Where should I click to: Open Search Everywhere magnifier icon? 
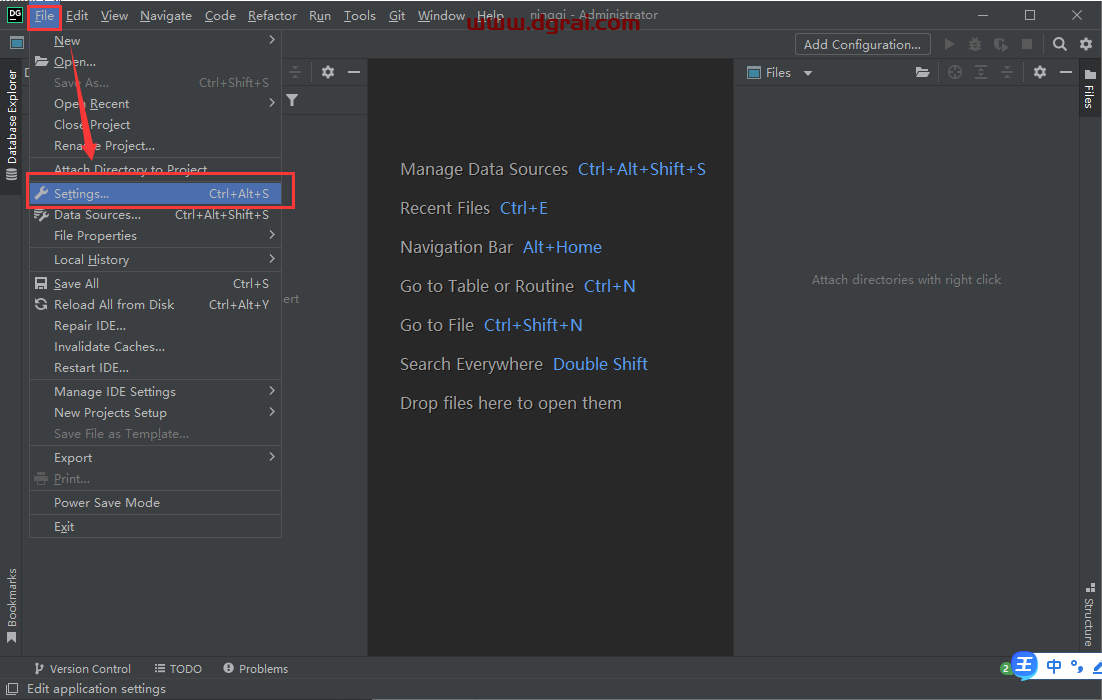[1060, 44]
